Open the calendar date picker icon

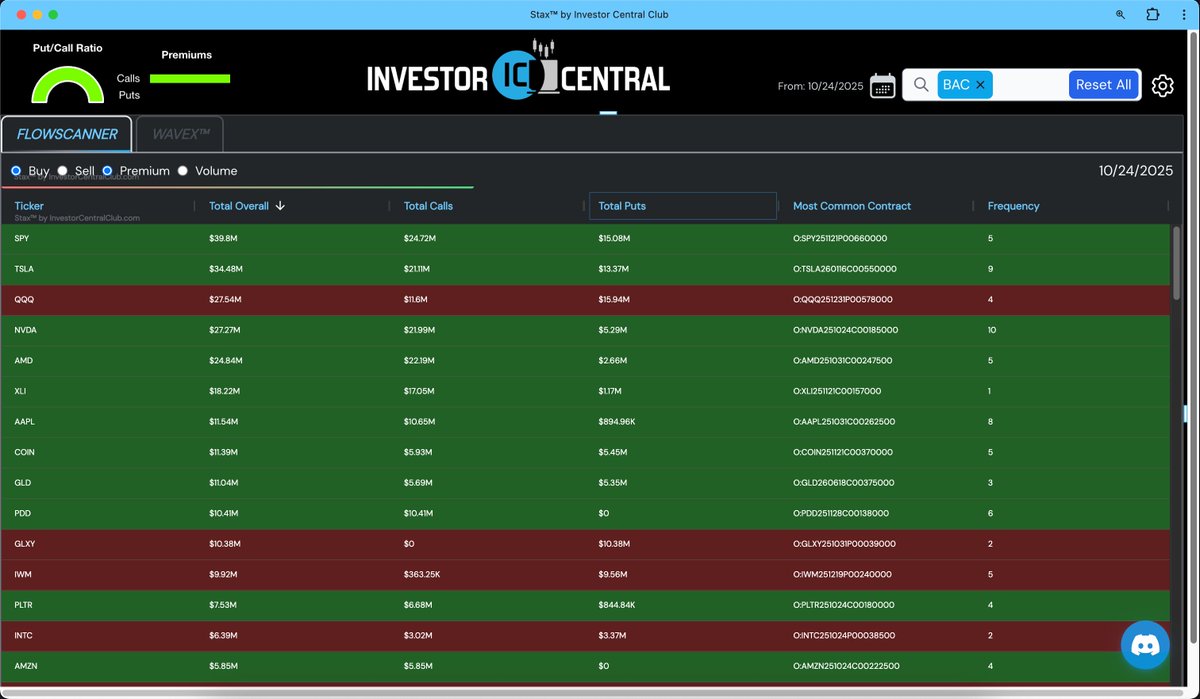pos(882,85)
